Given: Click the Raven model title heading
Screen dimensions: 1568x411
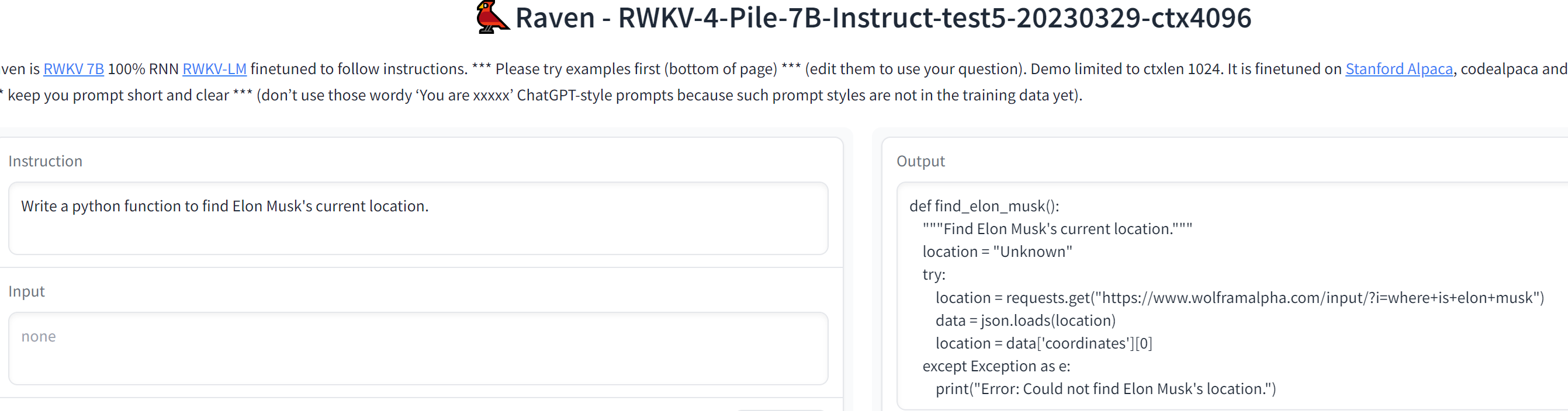Looking at the screenshot, I should (882, 18).
